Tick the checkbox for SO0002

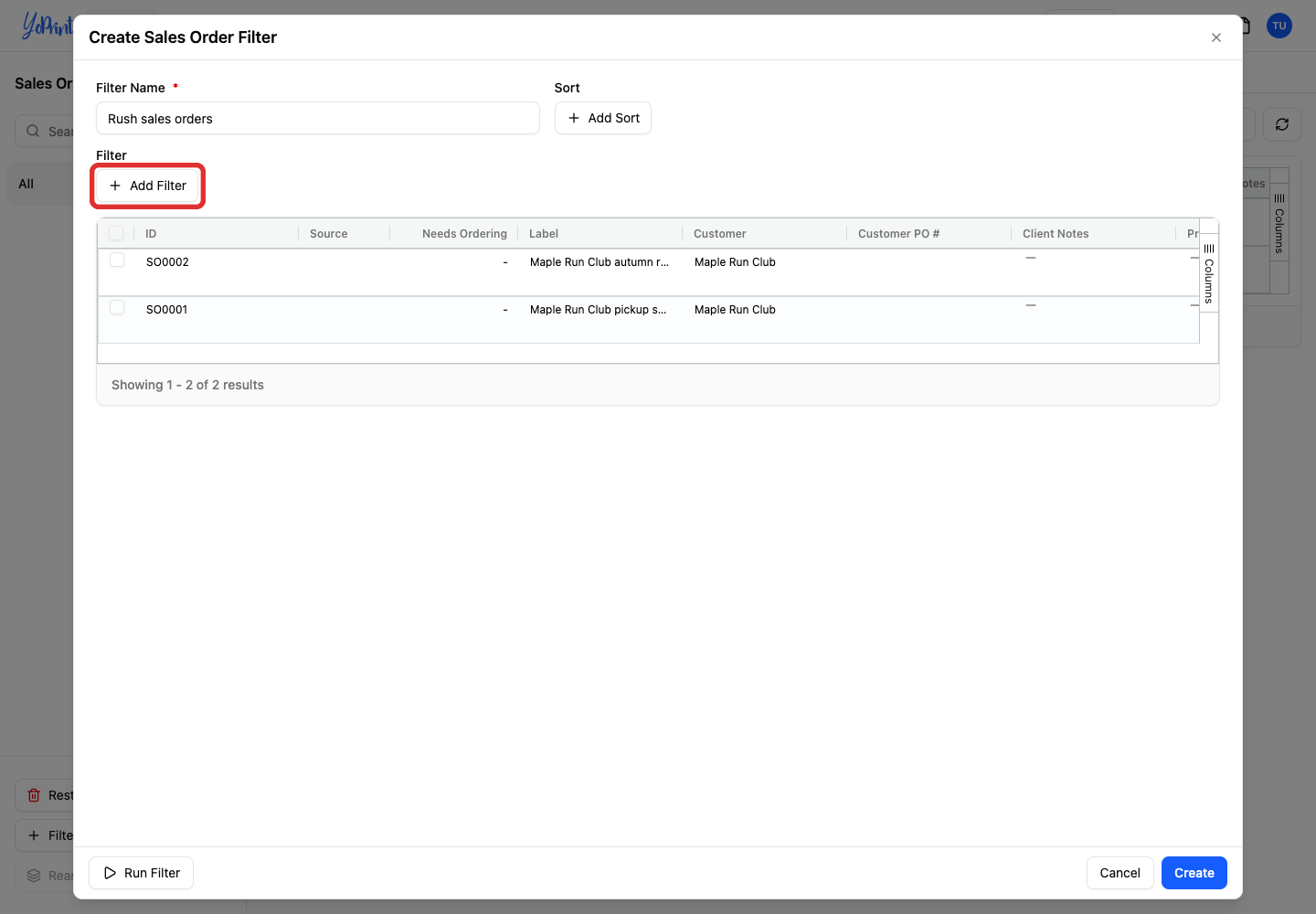pyautogui.click(x=117, y=260)
